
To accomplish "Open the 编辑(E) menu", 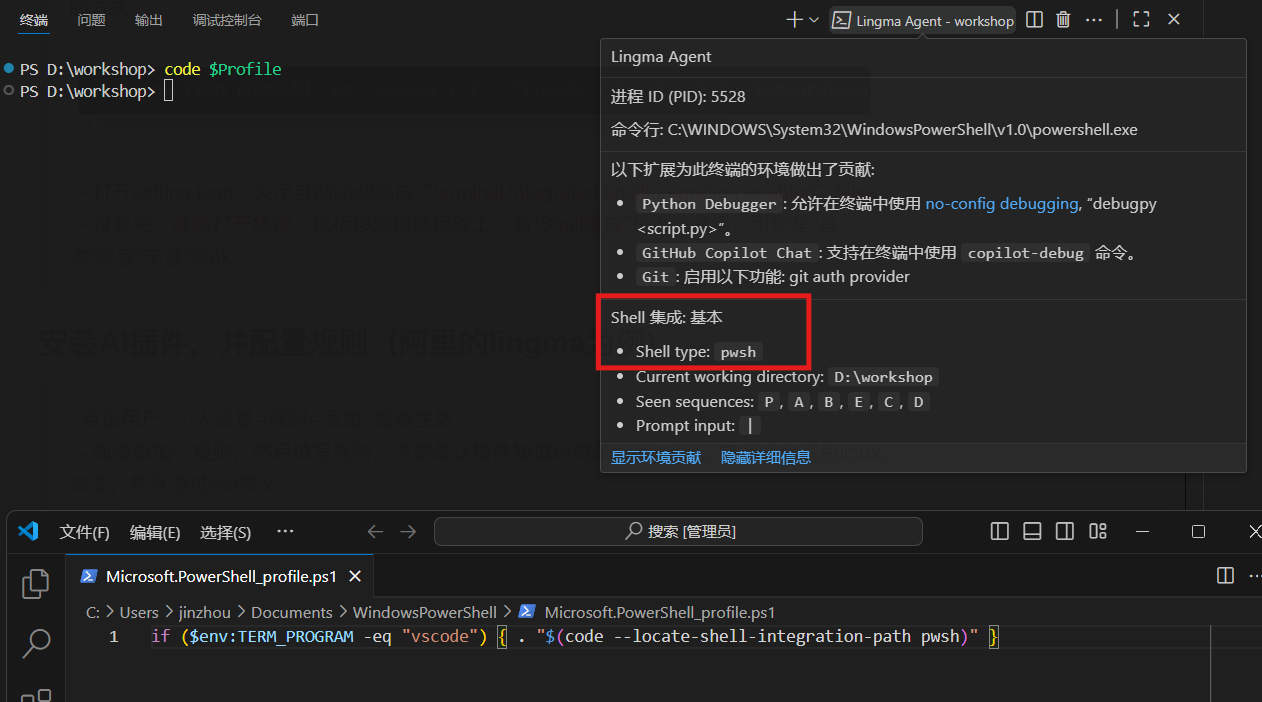I will [x=155, y=532].
